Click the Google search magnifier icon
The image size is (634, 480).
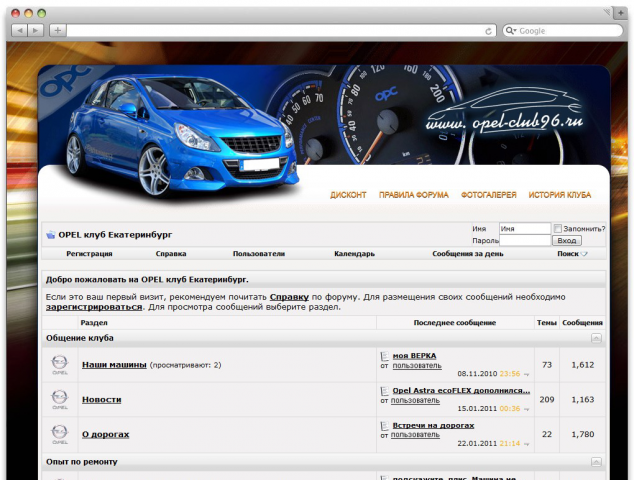click(x=510, y=31)
